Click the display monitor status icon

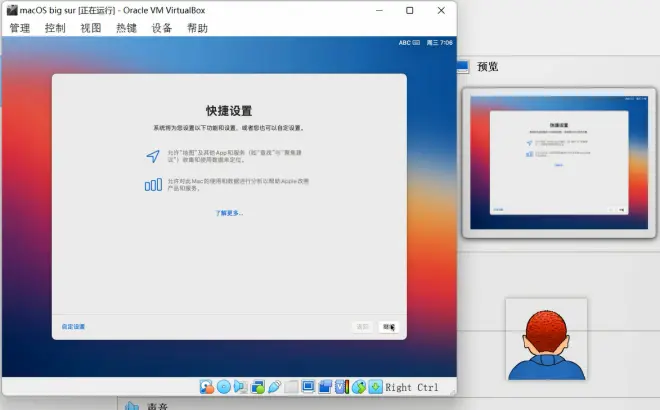tap(308, 386)
